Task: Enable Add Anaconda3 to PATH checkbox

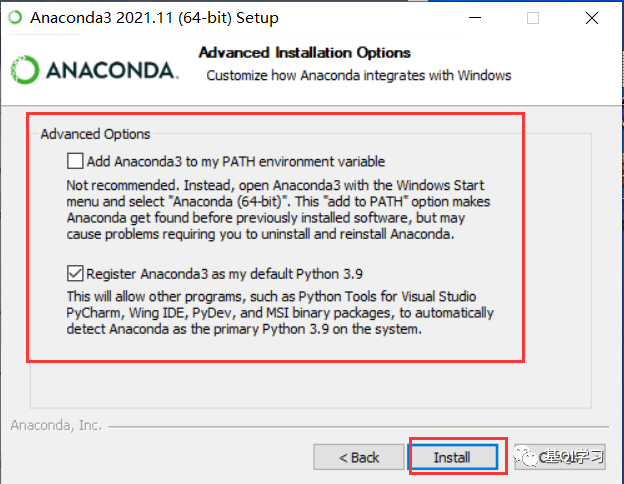Action: 75,161
